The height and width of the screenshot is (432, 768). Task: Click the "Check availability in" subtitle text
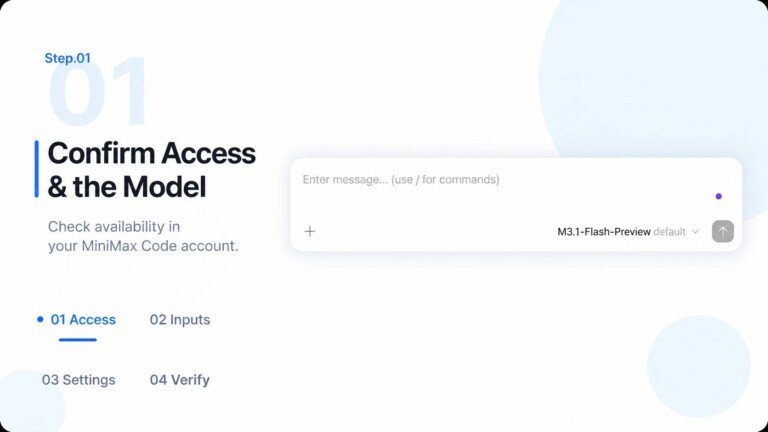[x=114, y=227]
